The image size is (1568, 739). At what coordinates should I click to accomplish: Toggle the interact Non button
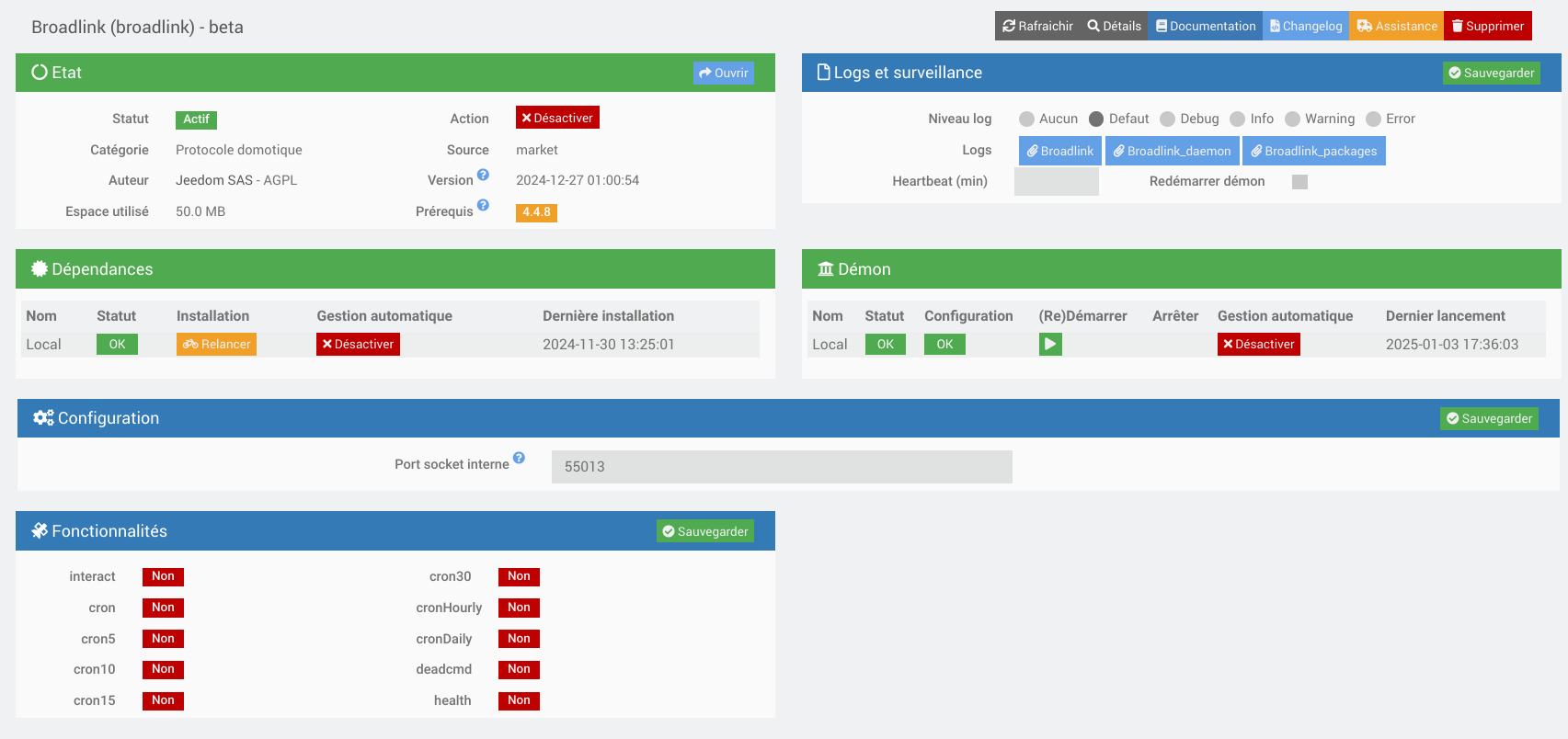tap(163, 576)
